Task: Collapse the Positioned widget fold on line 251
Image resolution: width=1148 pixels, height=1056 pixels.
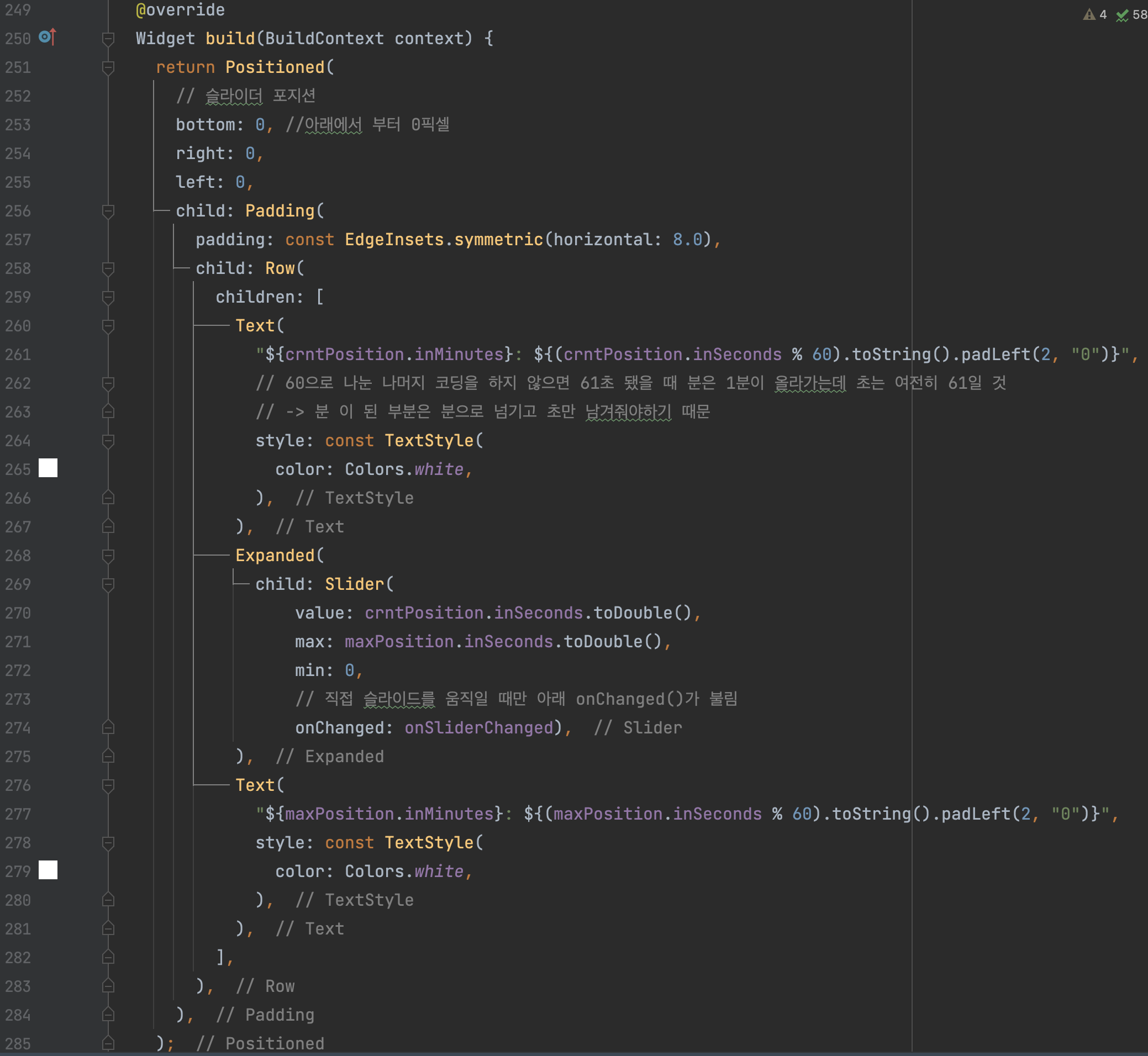Action: [x=108, y=67]
